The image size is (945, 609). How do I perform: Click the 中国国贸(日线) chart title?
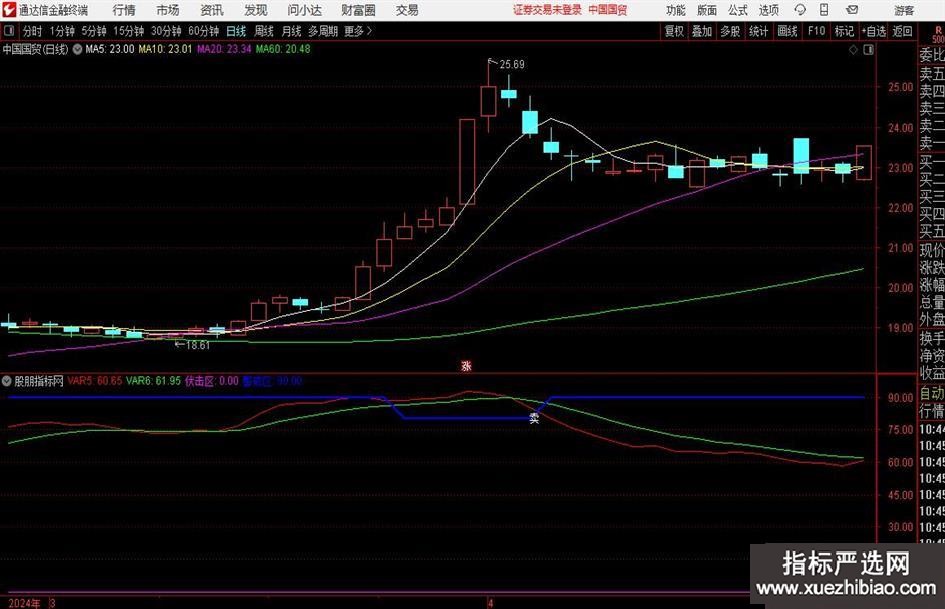(x=36, y=49)
